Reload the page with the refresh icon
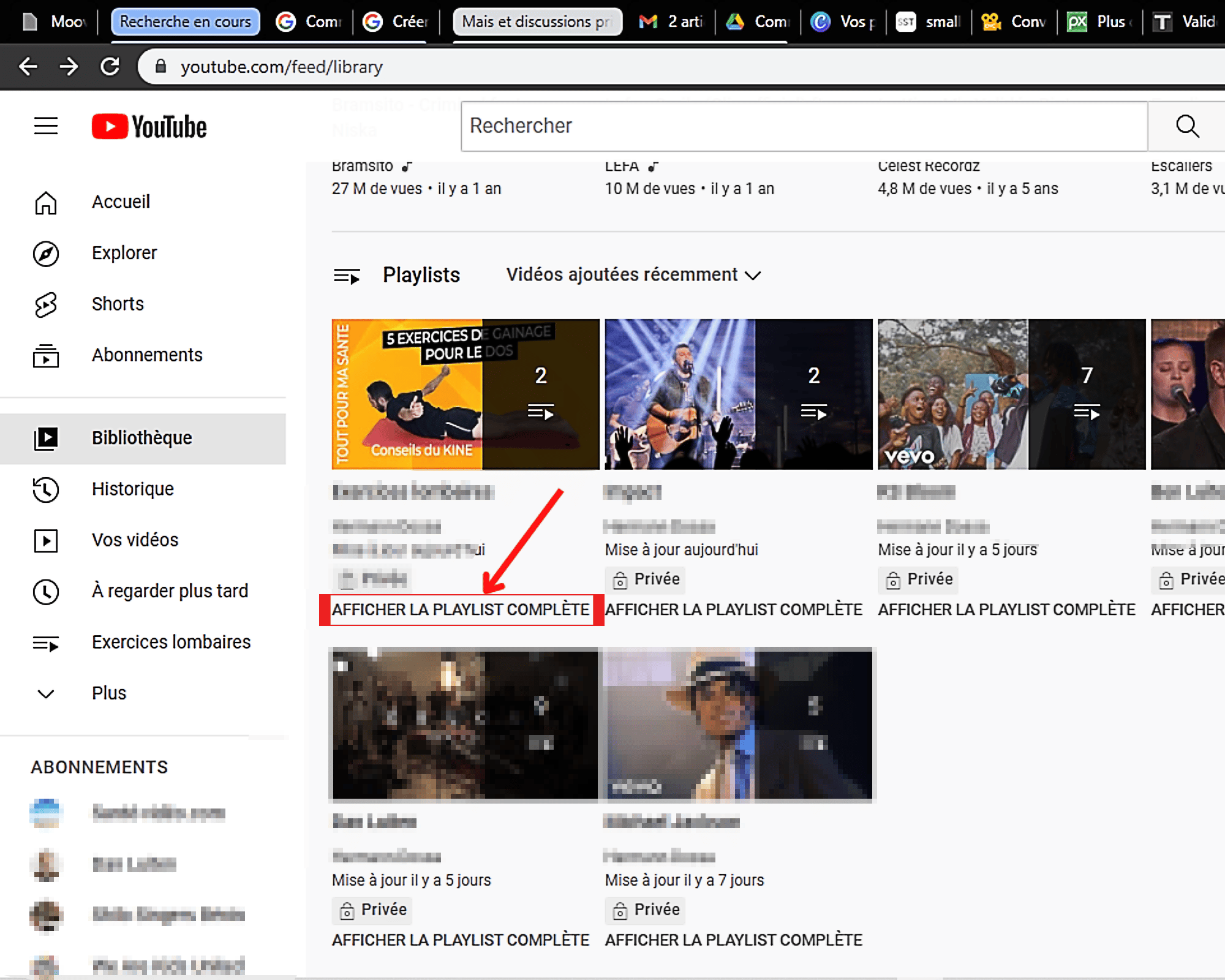The height and width of the screenshot is (980, 1225). click(x=110, y=66)
